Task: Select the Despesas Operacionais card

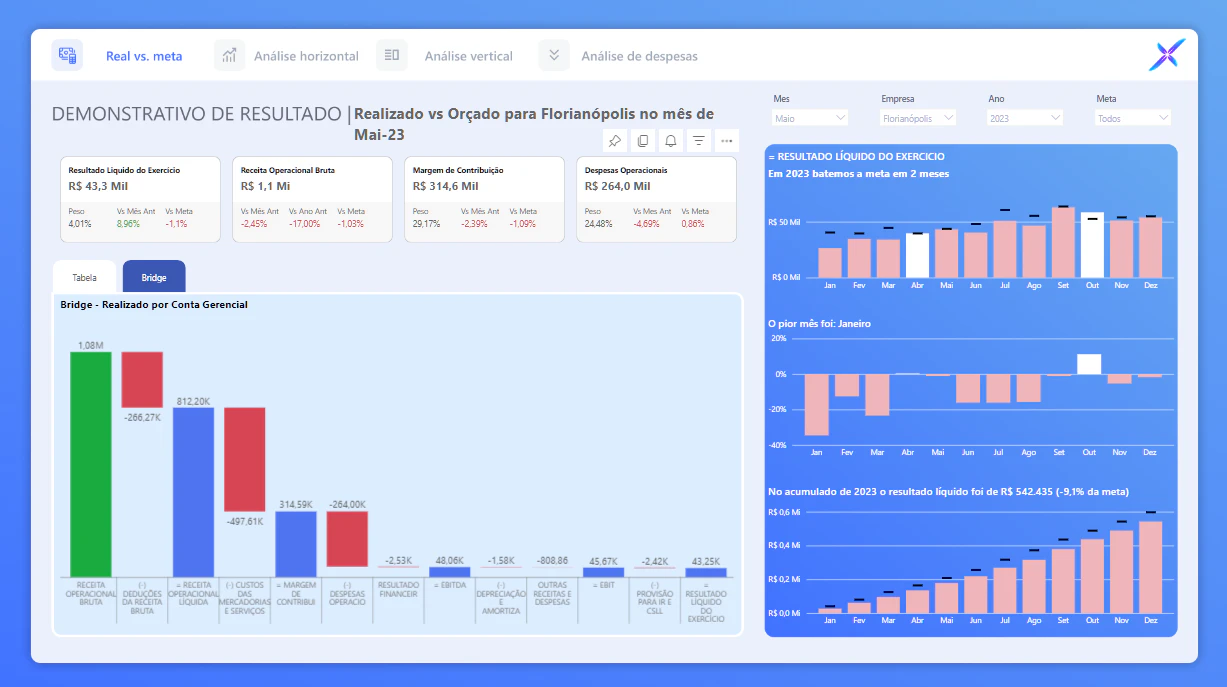Action: click(x=656, y=199)
